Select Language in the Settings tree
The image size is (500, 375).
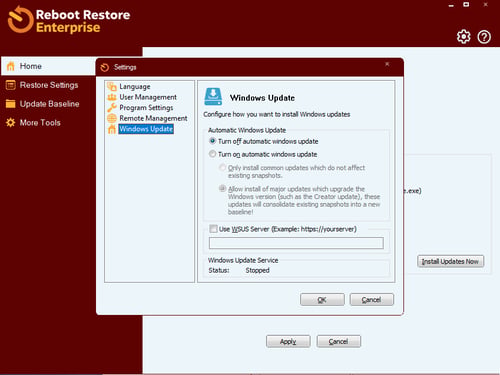point(135,86)
